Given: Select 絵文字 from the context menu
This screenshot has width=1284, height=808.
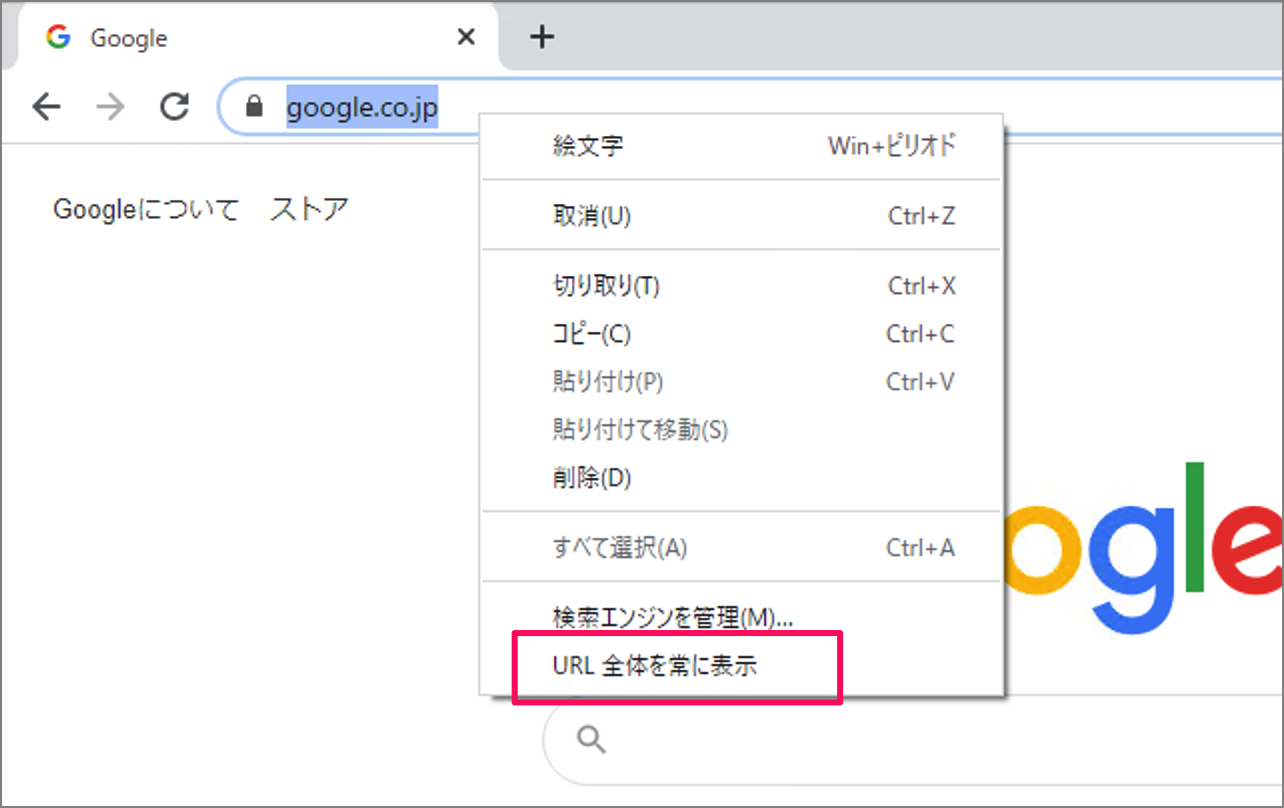Looking at the screenshot, I should (588, 146).
